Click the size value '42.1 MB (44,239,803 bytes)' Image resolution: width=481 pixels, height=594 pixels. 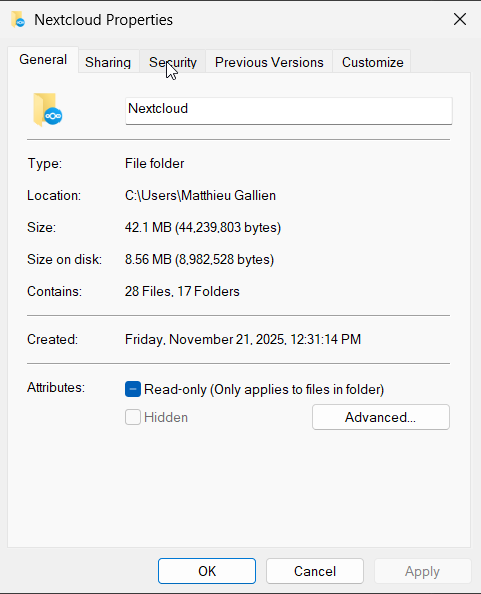click(x=203, y=227)
